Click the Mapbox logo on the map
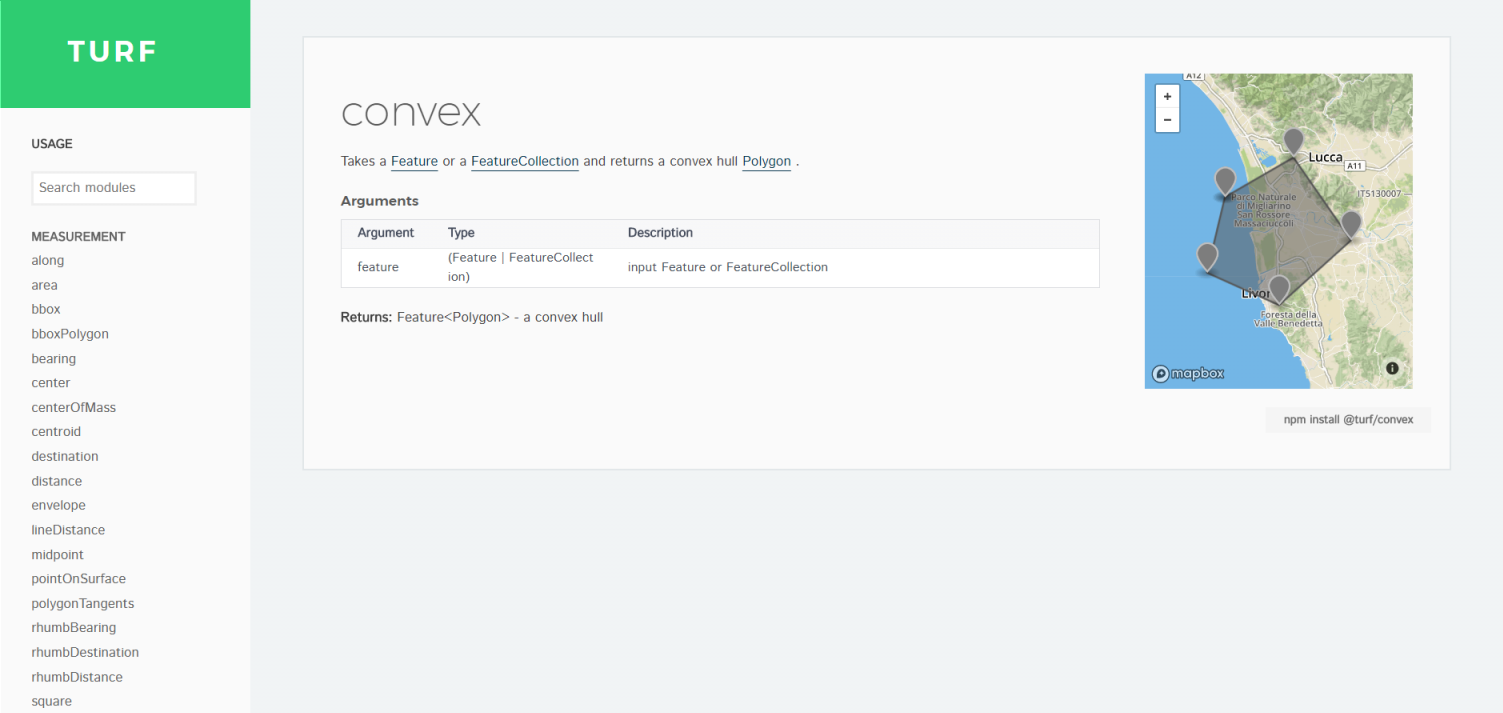This screenshot has width=1503, height=713. click(x=1187, y=373)
